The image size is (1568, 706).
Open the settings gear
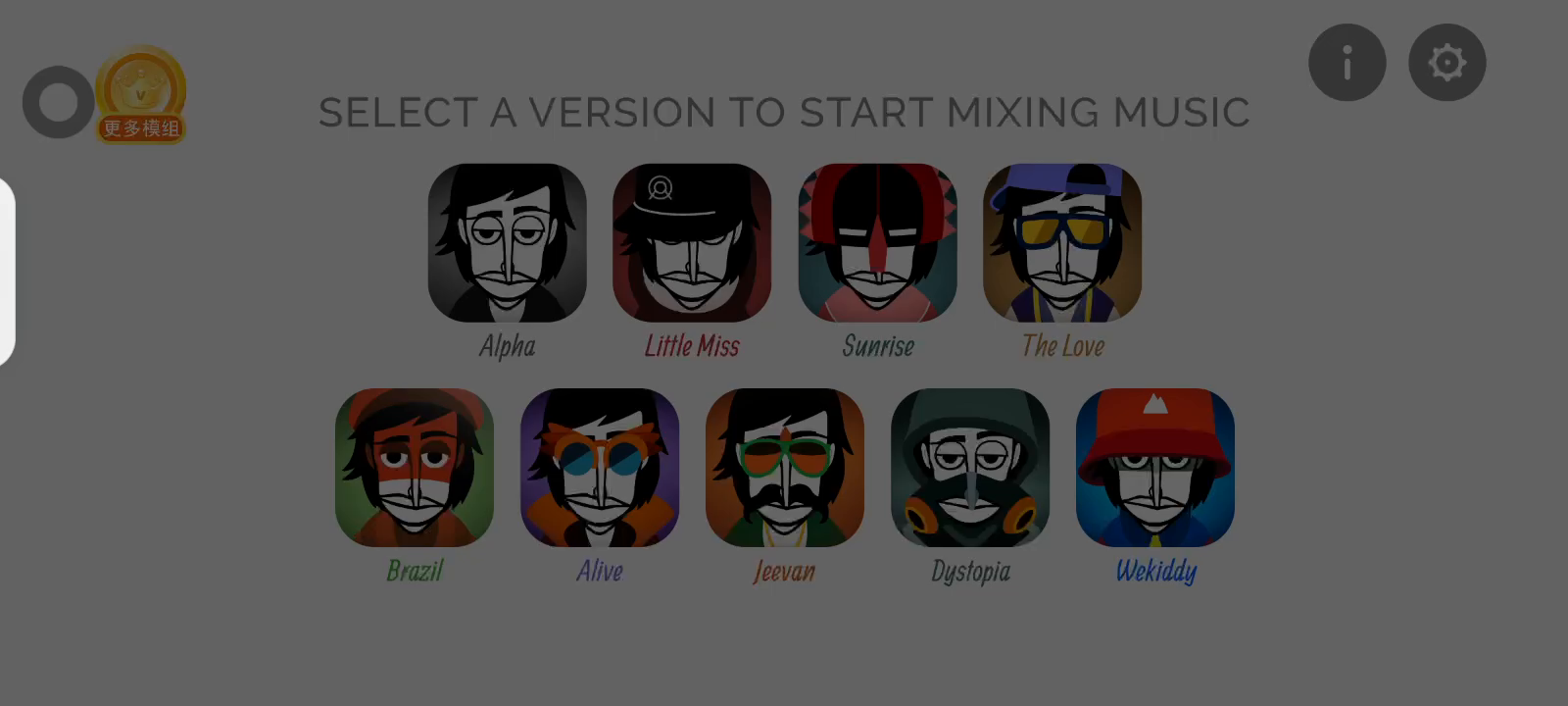1447,63
